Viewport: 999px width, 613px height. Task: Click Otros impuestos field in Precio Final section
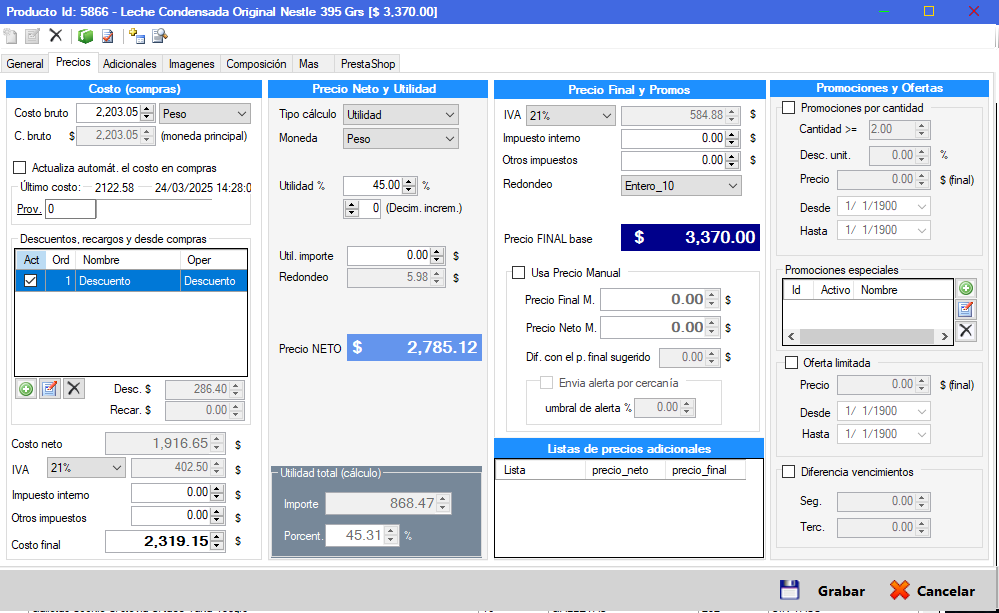674,161
